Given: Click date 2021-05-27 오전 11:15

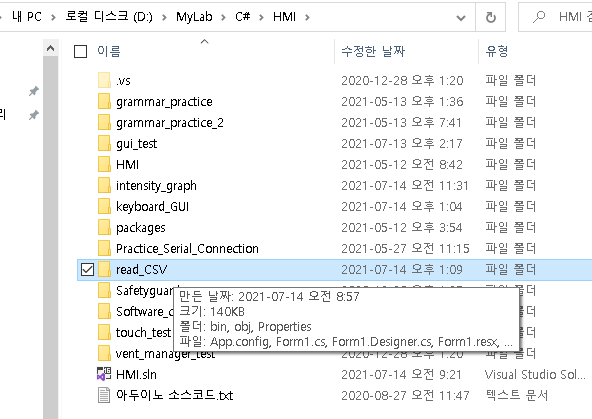Looking at the screenshot, I should (405, 248).
